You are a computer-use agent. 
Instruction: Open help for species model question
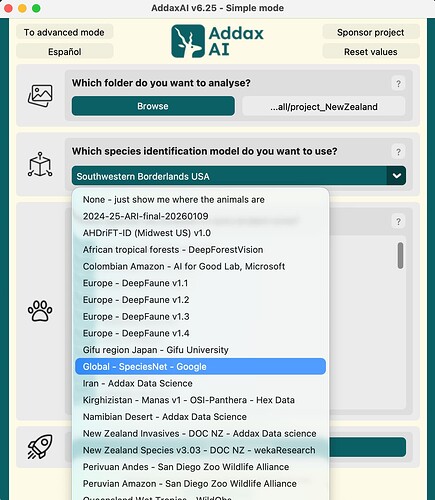point(398,152)
